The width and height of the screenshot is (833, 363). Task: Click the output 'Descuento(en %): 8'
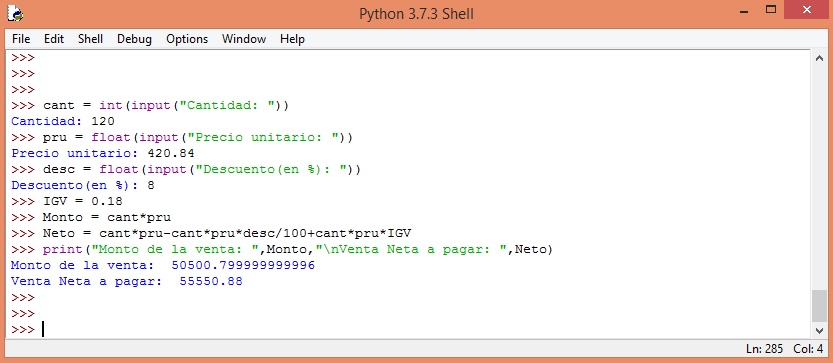click(x=83, y=185)
